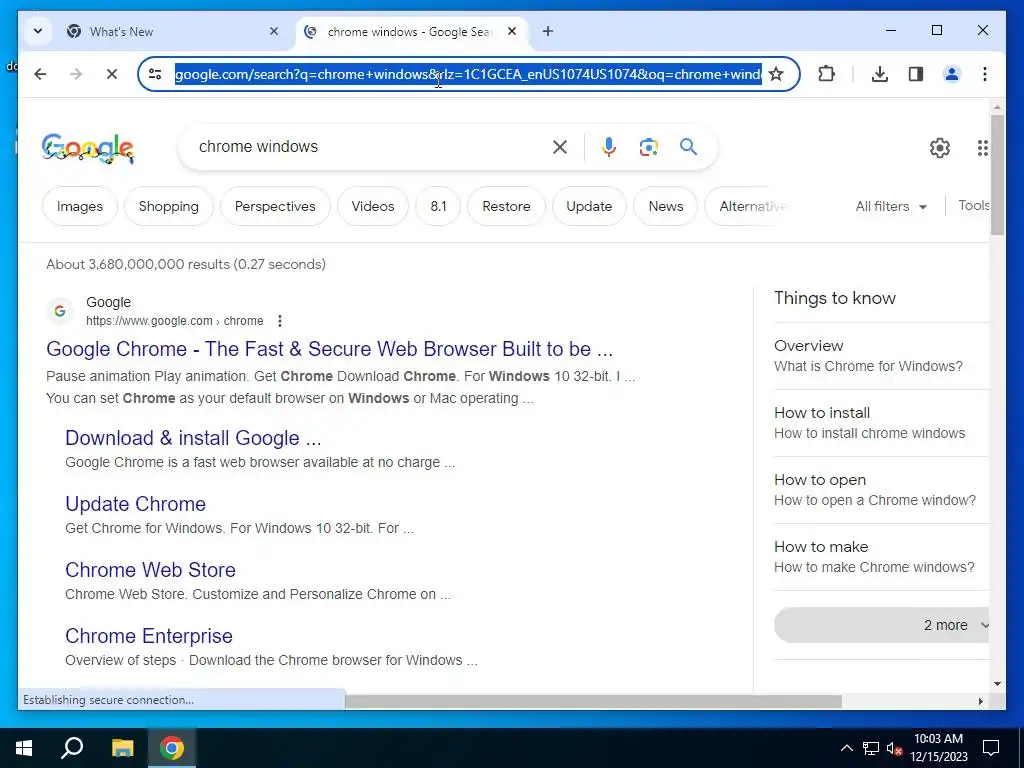Click the scroll right arrow
Viewport: 1024px width, 768px height.
tap(980, 701)
